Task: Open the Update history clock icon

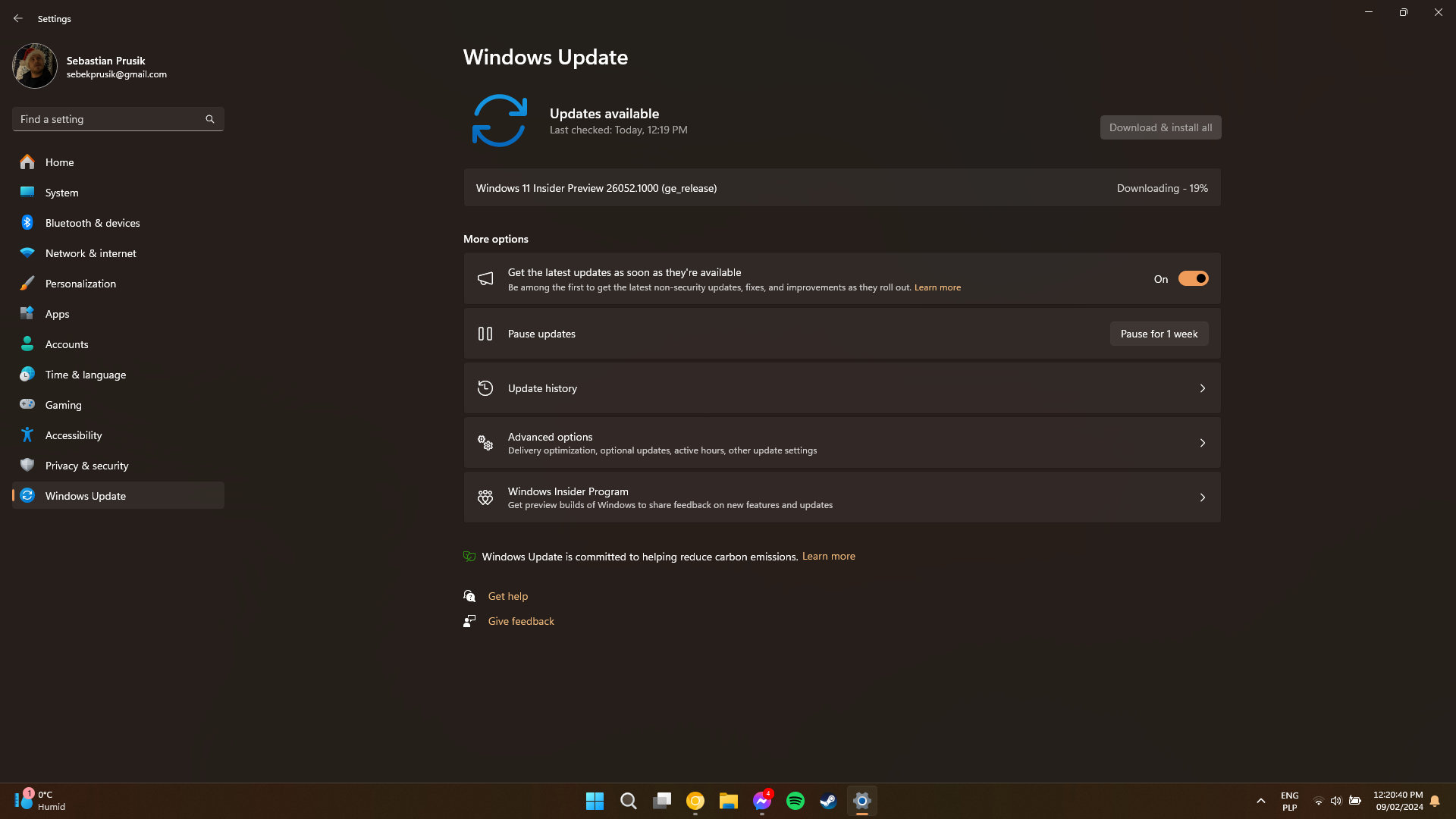Action: (485, 388)
